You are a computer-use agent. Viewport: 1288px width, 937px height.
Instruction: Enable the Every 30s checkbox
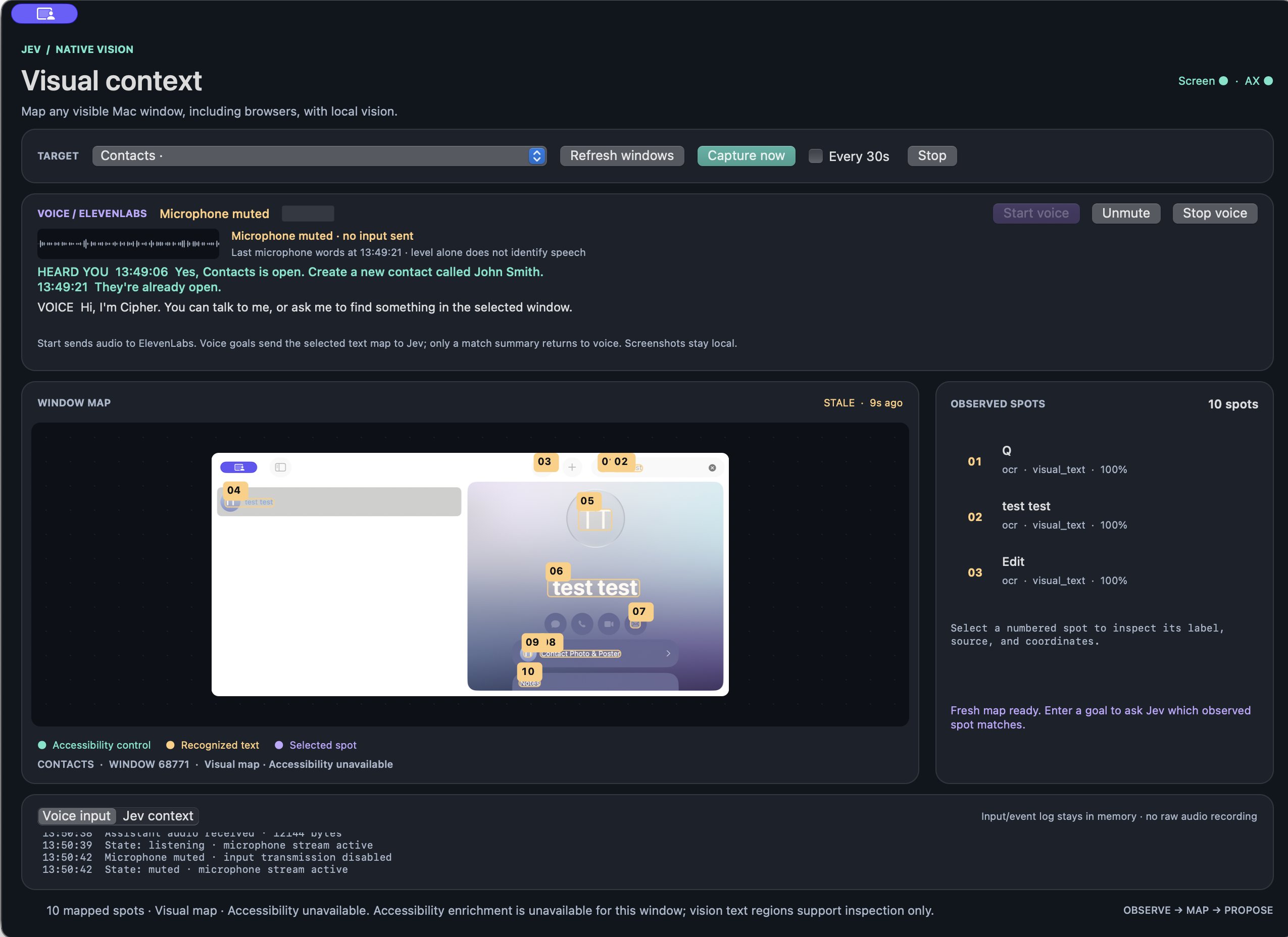pos(815,156)
